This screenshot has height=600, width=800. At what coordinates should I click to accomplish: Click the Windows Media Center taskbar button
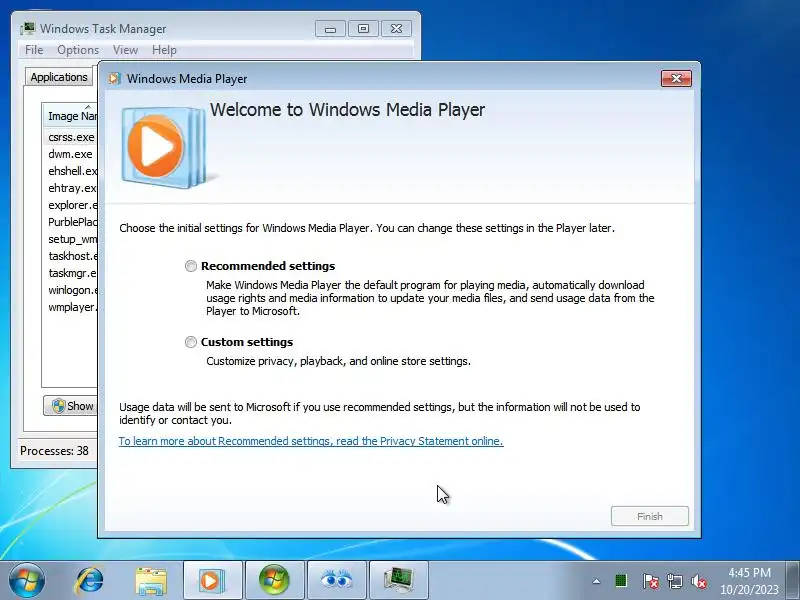click(274, 580)
